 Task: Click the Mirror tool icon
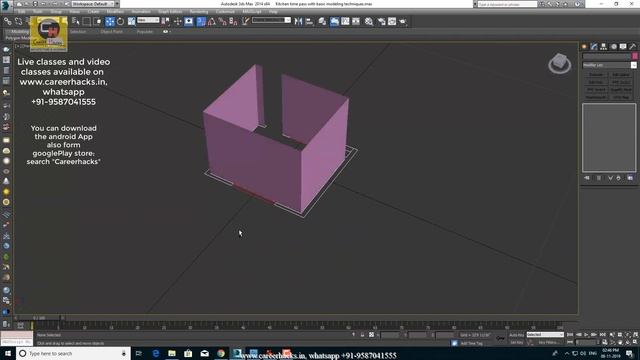[x=298, y=21]
